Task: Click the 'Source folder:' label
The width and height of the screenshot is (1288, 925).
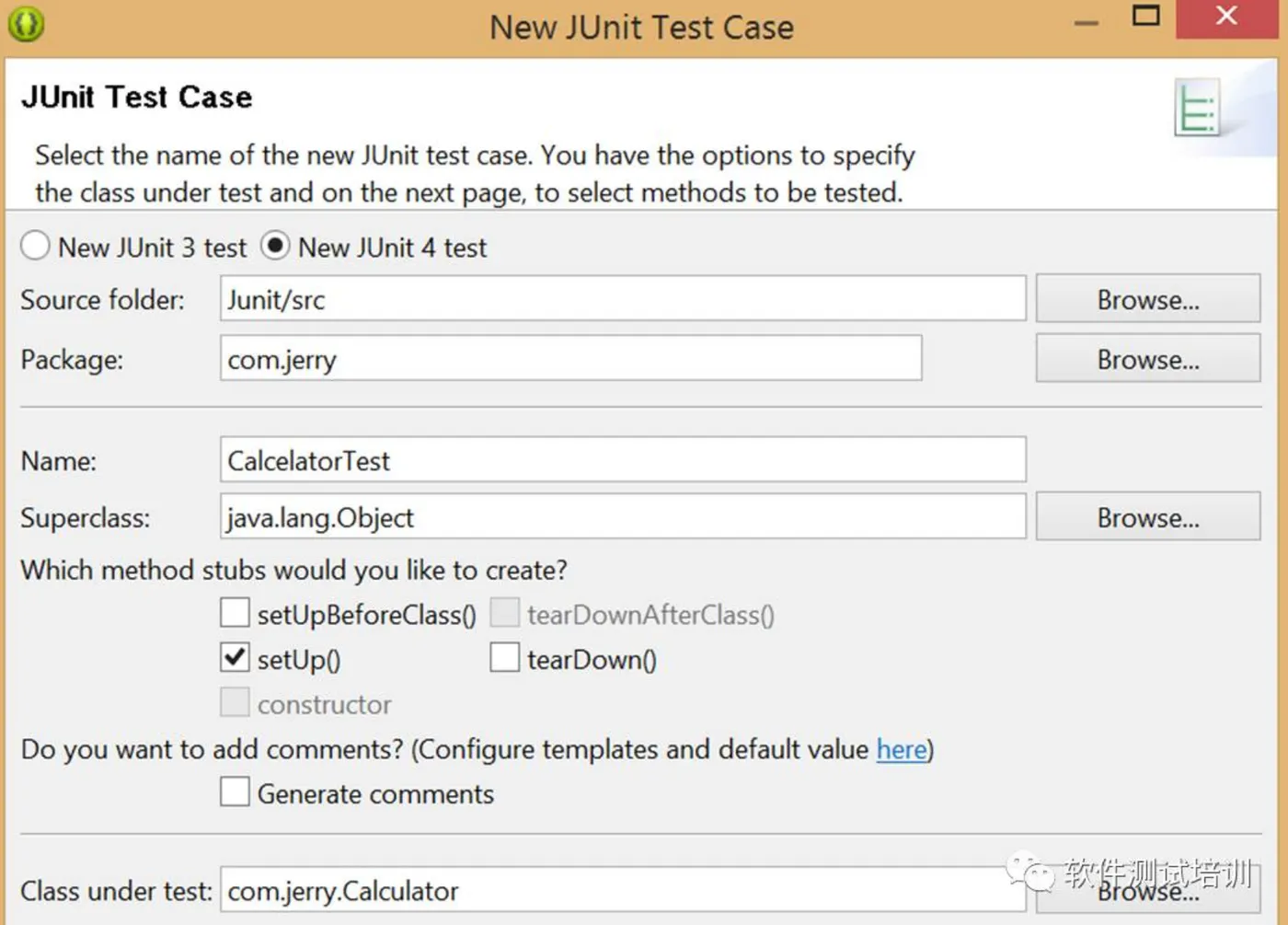Action: 102,300
